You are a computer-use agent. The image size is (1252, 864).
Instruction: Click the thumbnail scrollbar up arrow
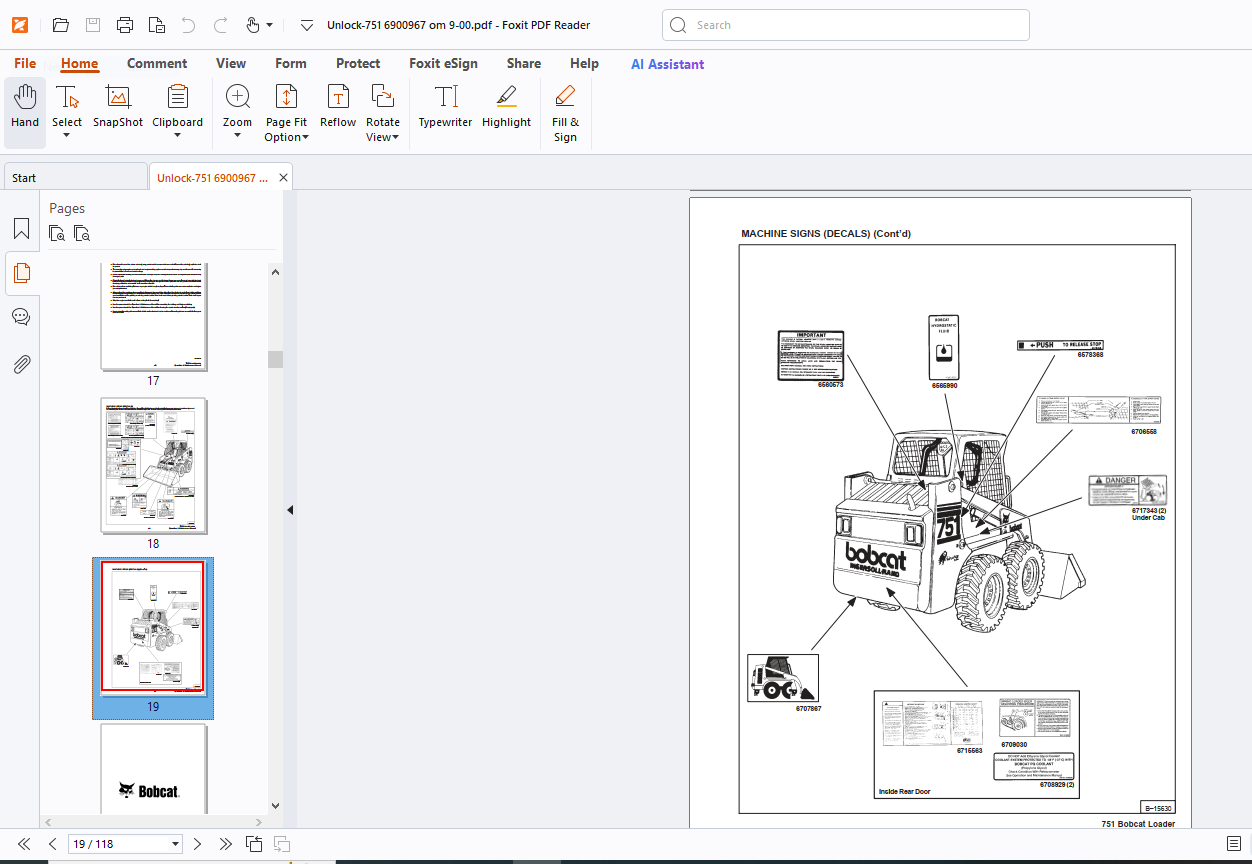[x=275, y=271]
